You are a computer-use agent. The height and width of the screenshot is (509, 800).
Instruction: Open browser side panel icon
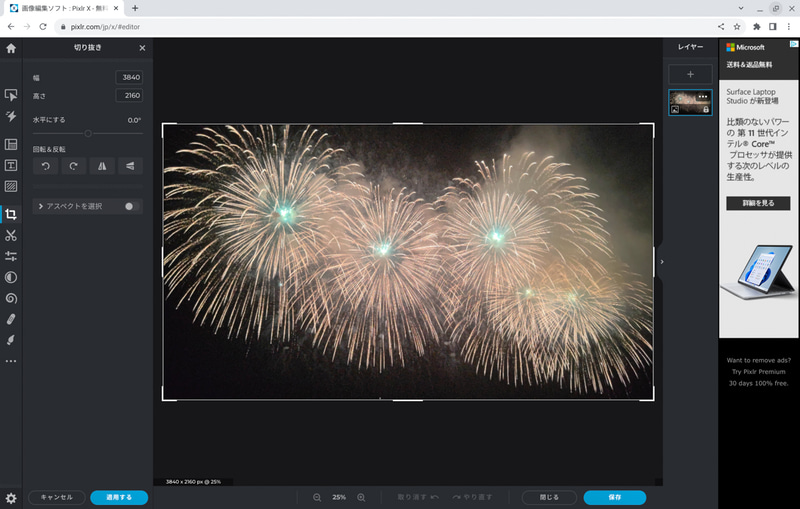tap(773, 27)
